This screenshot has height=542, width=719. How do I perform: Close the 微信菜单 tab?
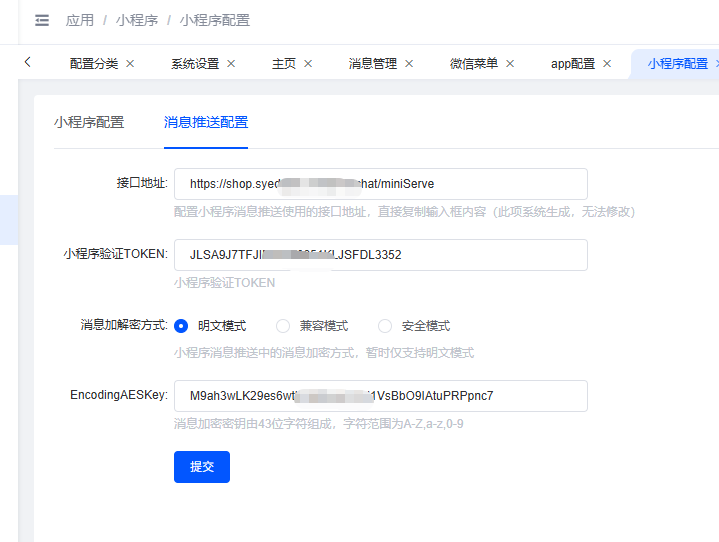(510, 63)
